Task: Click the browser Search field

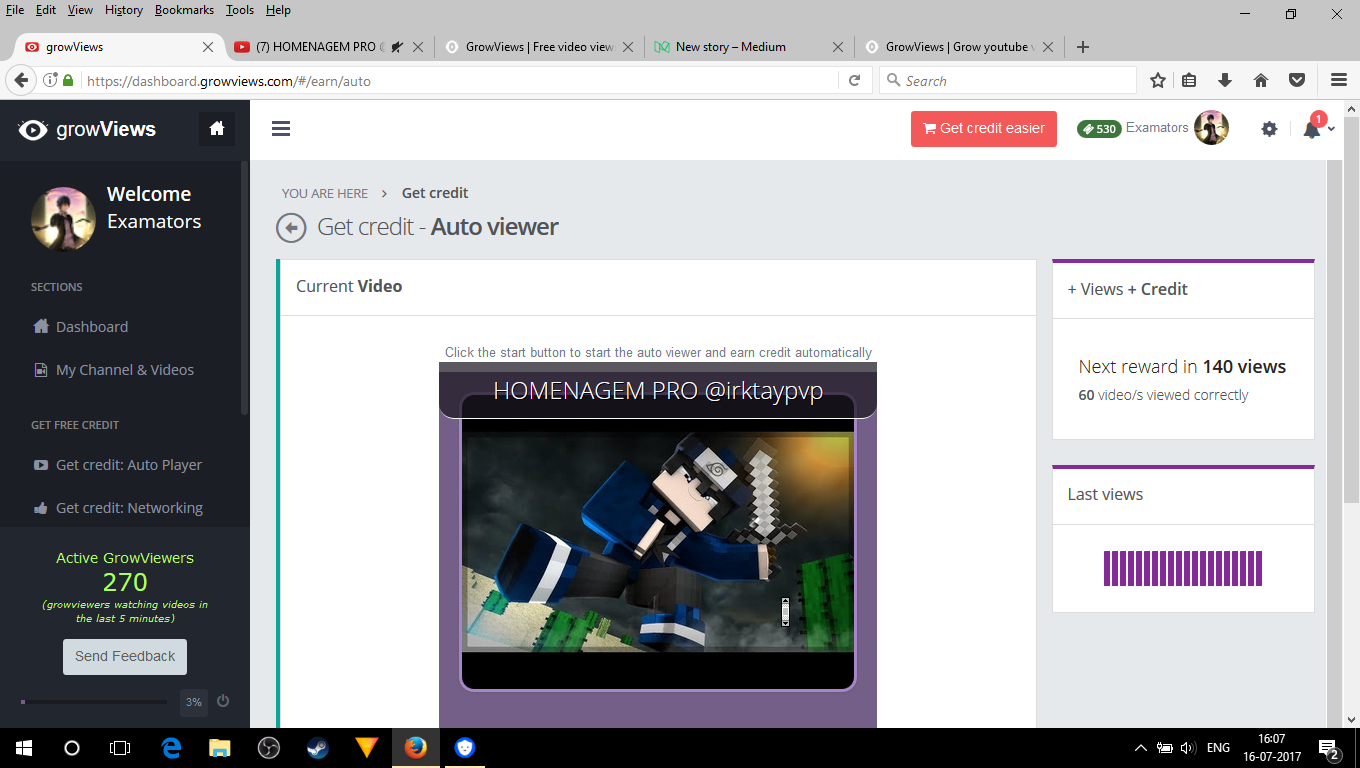Action: click(1008, 81)
